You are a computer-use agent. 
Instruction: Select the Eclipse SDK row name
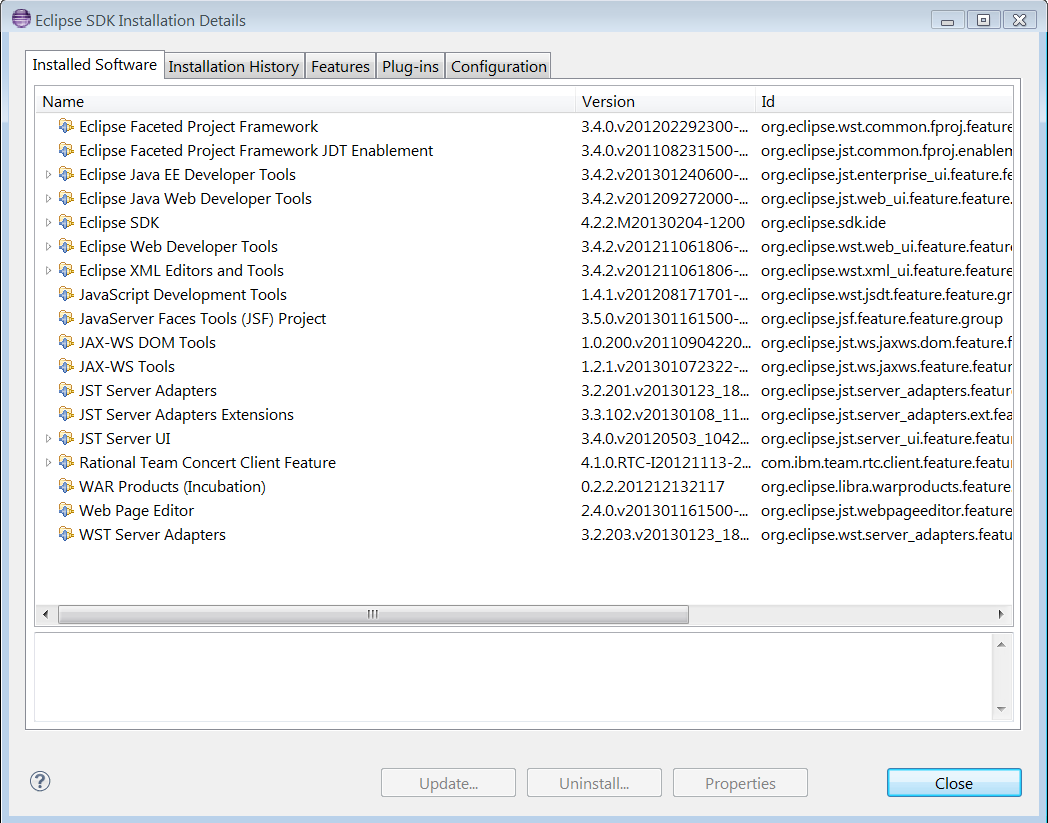tap(119, 223)
